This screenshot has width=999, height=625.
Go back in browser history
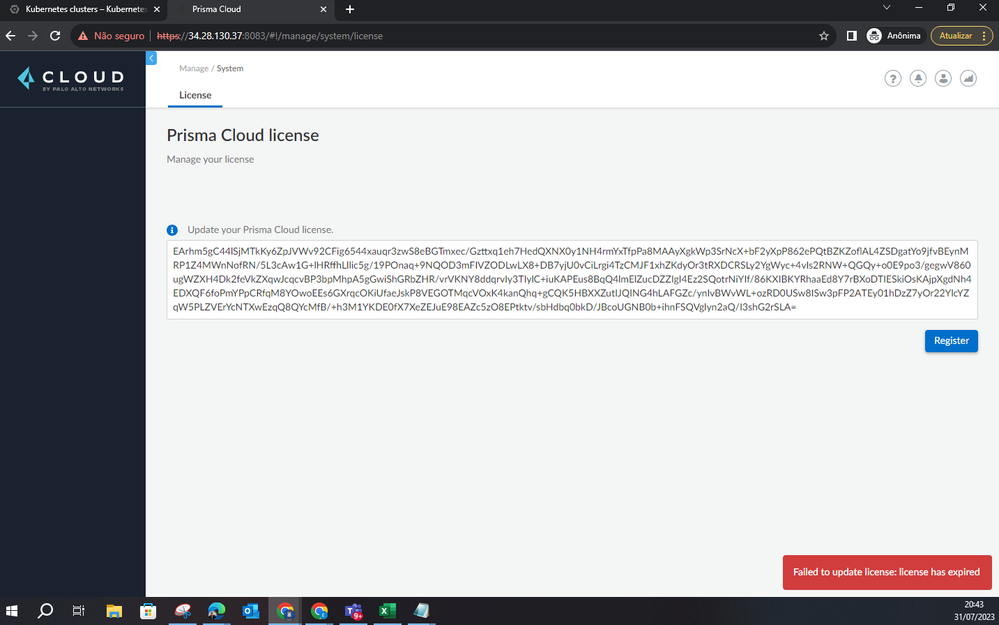pyautogui.click(x=11, y=36)
